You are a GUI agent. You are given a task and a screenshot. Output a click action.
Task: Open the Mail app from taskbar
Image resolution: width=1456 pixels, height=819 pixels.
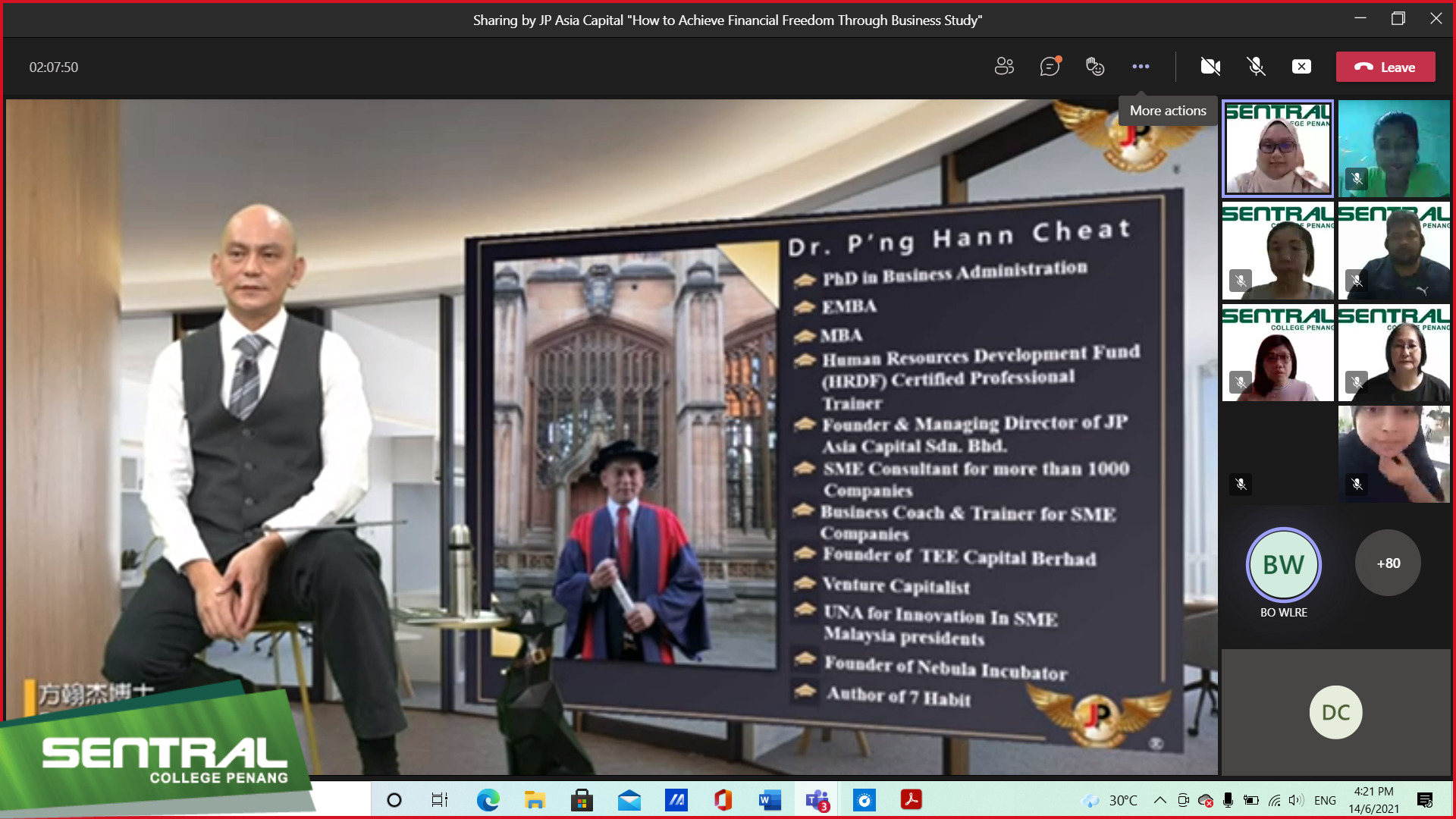[x=629, y=800]
